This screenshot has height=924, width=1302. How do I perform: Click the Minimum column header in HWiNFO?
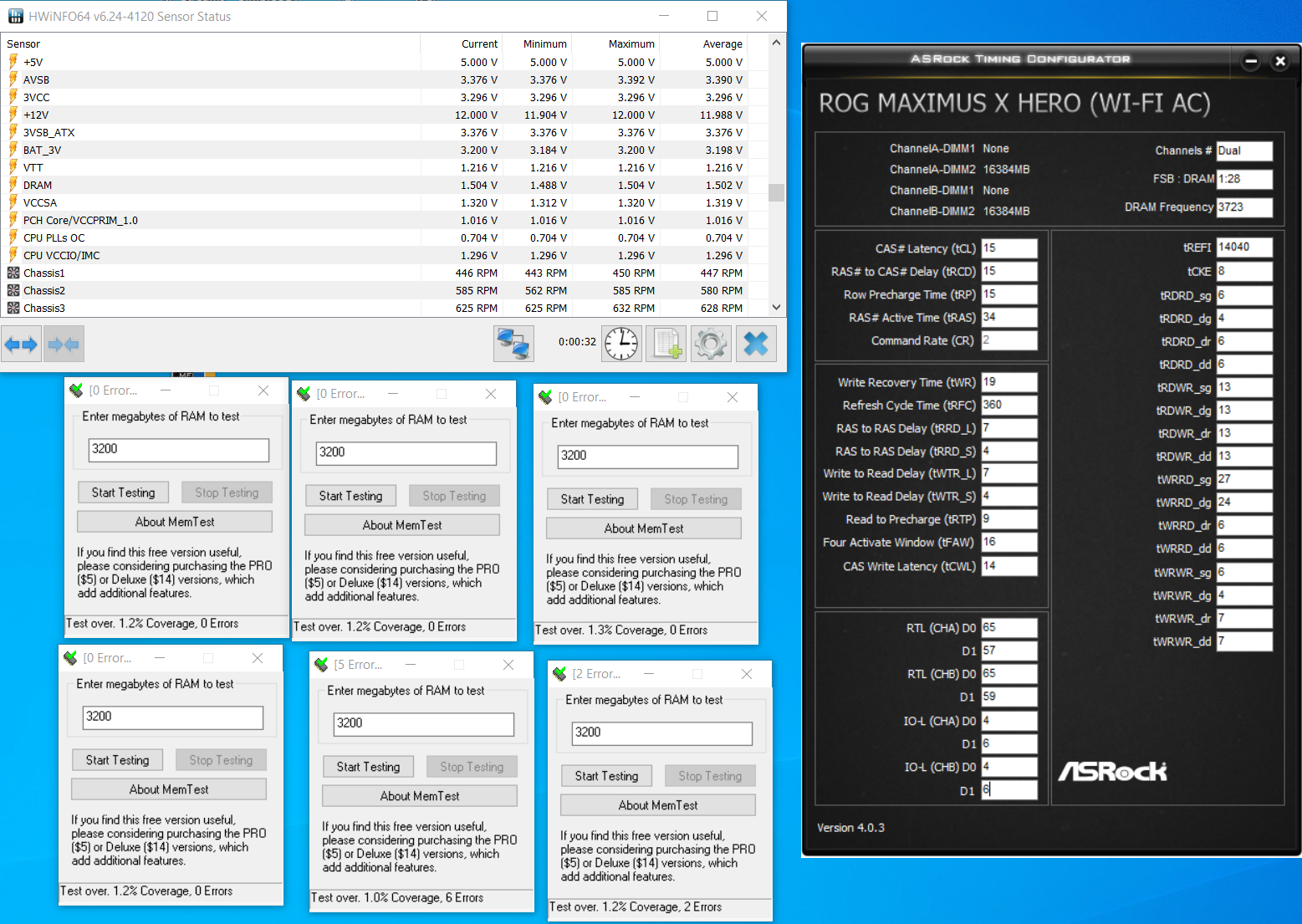[539, 43]
